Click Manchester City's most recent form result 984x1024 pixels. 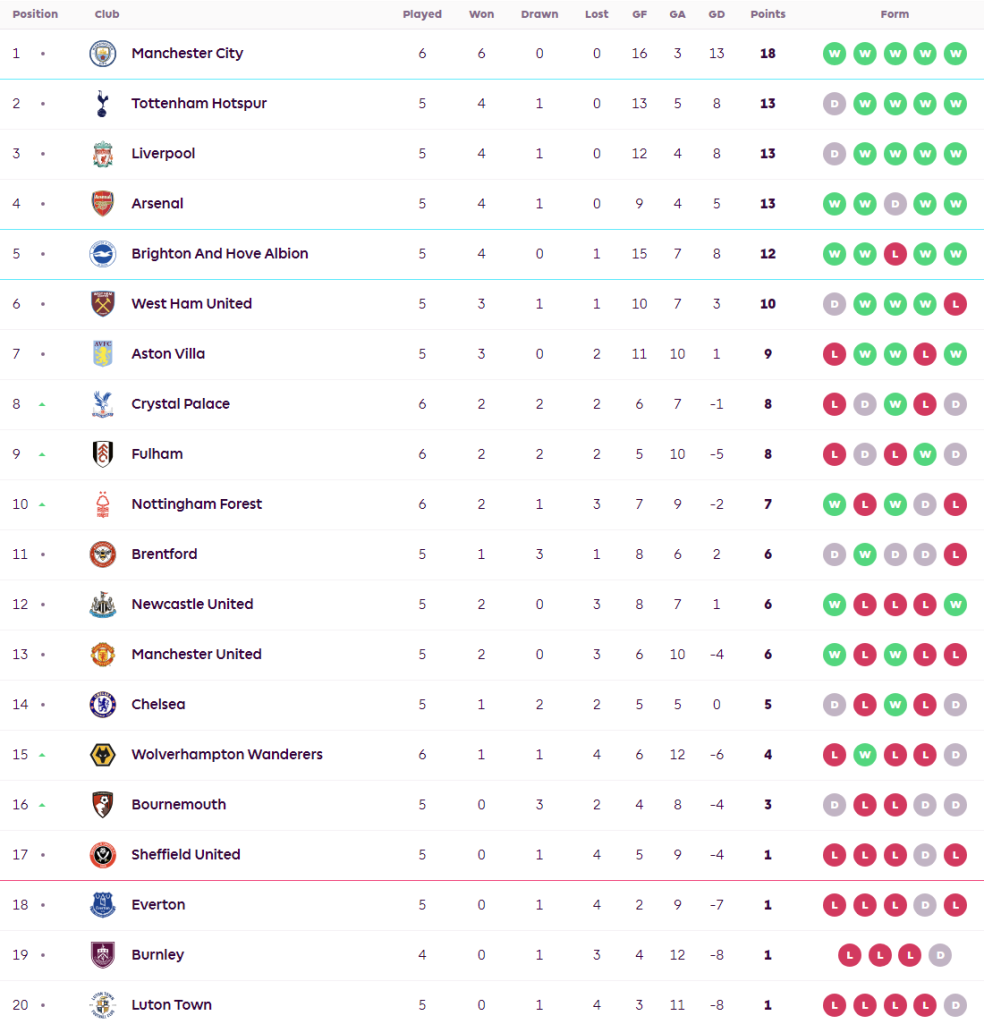[x=955, y=54]
